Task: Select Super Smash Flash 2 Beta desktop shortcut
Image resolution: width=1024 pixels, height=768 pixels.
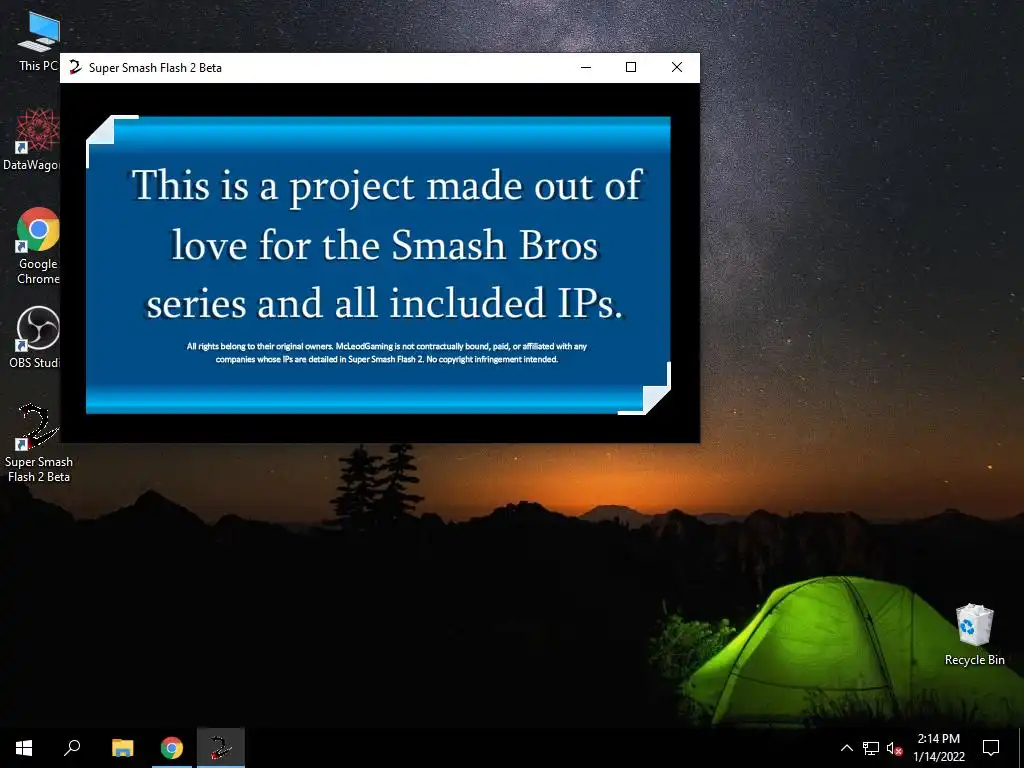Action: tap(39, 443)
